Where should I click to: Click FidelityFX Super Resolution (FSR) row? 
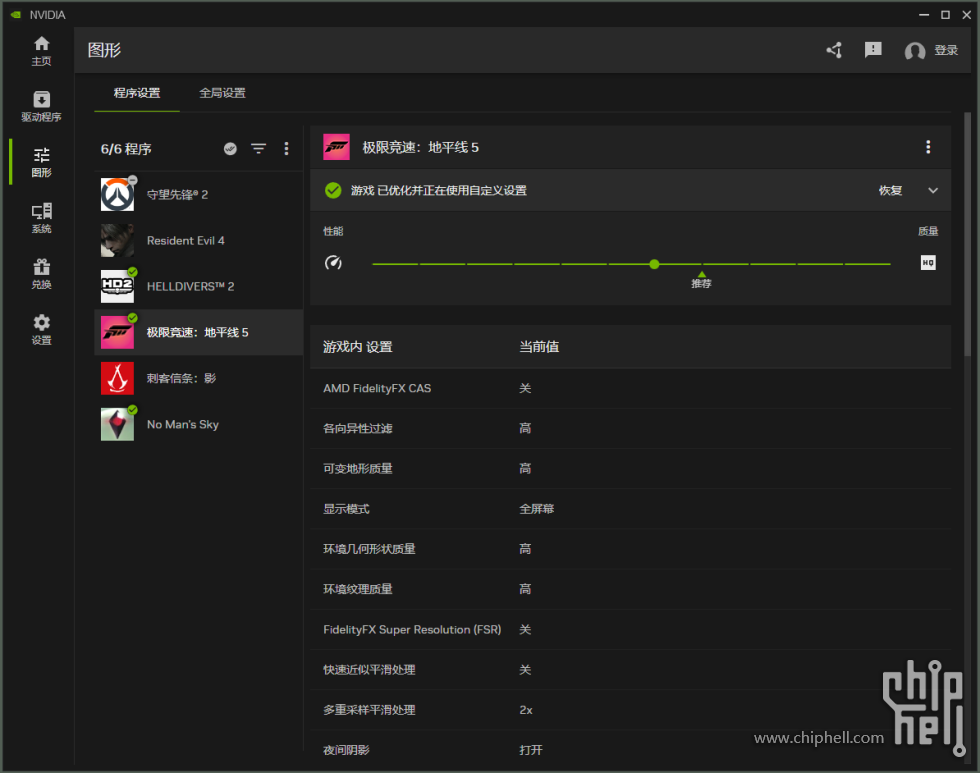pyautogui.click(x=630, y=629)
